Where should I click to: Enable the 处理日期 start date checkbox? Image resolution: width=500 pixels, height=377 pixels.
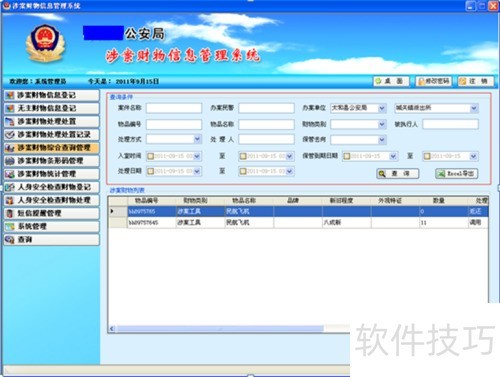(x=150, y=171)
